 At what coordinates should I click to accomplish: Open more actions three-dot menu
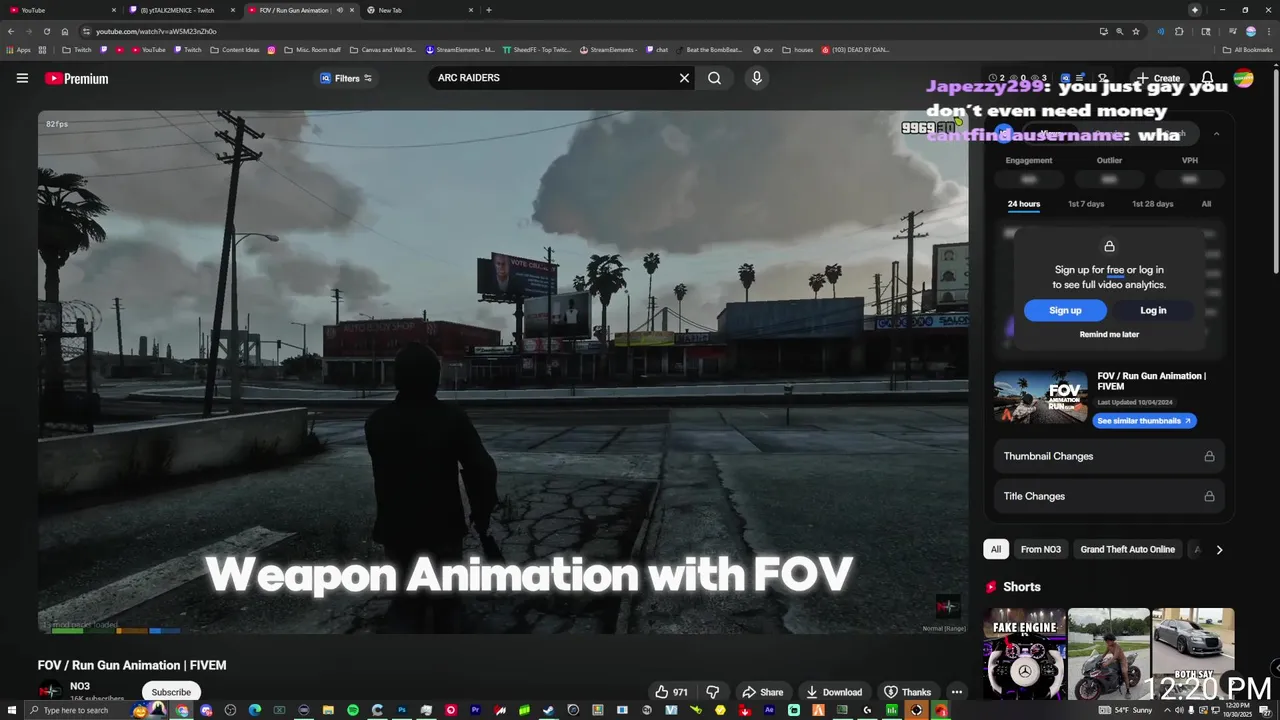[957, 692]
